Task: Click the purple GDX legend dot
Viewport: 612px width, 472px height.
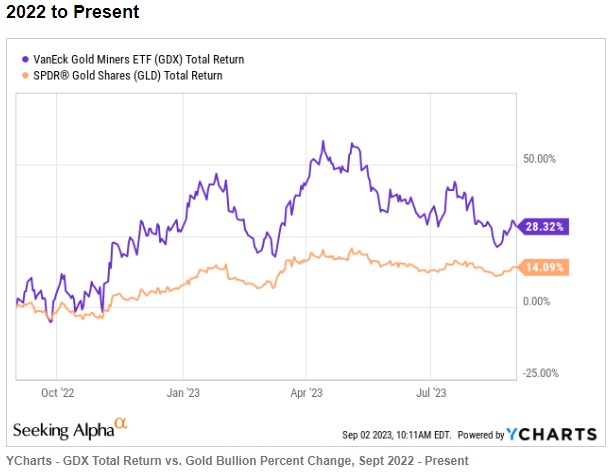Action: pyautogui.click(x=25, y=60)
